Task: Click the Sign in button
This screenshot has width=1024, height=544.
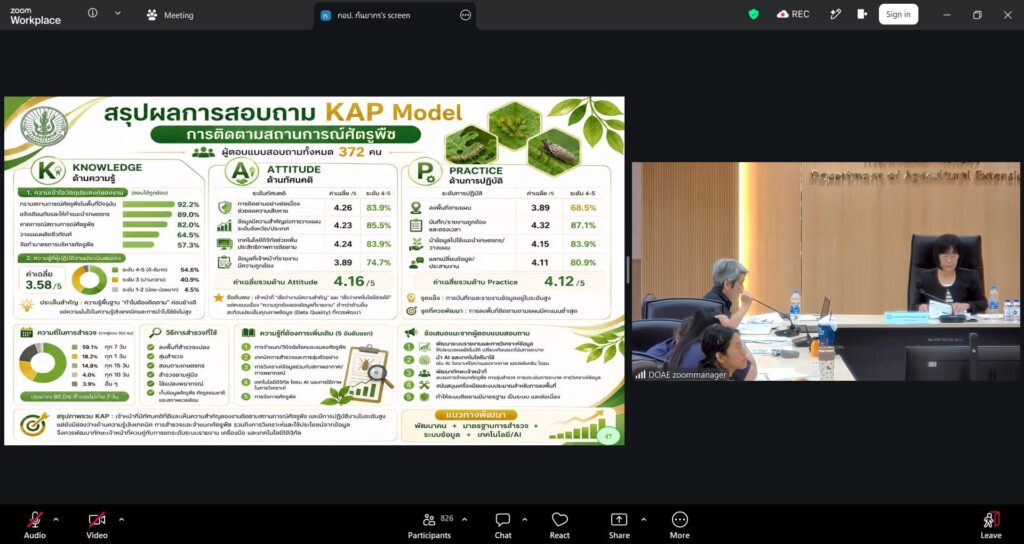Action: (898, 14)
